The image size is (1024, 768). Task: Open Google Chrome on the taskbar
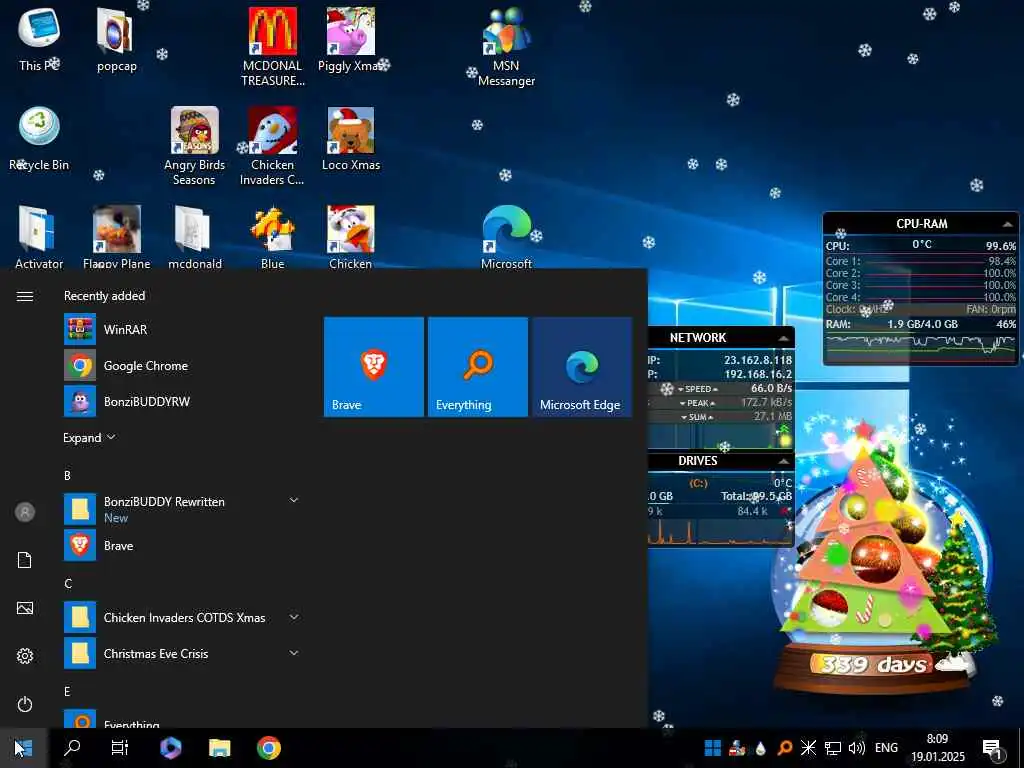(268, 748)
